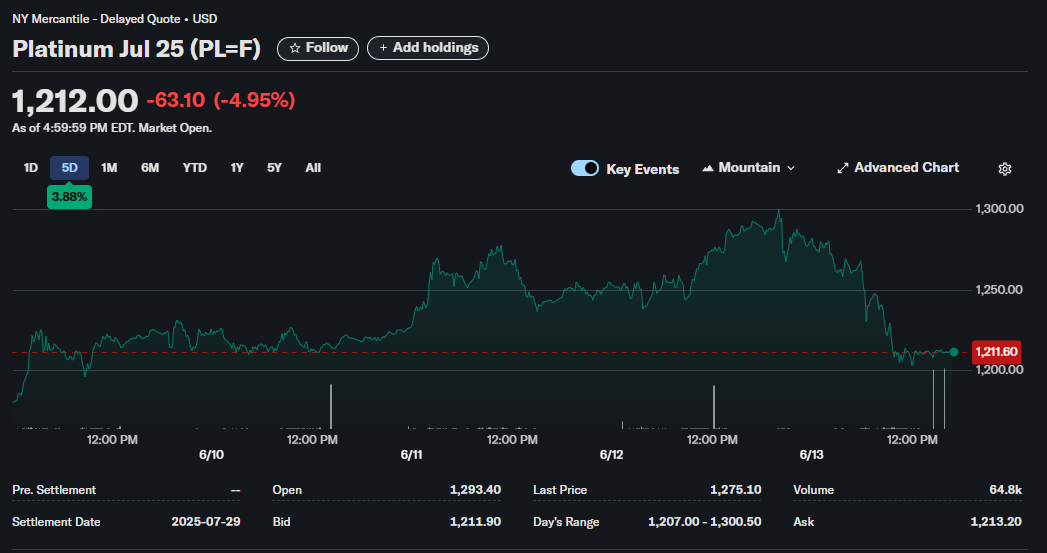Open chart settings gear icon
1047x553 pixels.
pos(1004,169)
